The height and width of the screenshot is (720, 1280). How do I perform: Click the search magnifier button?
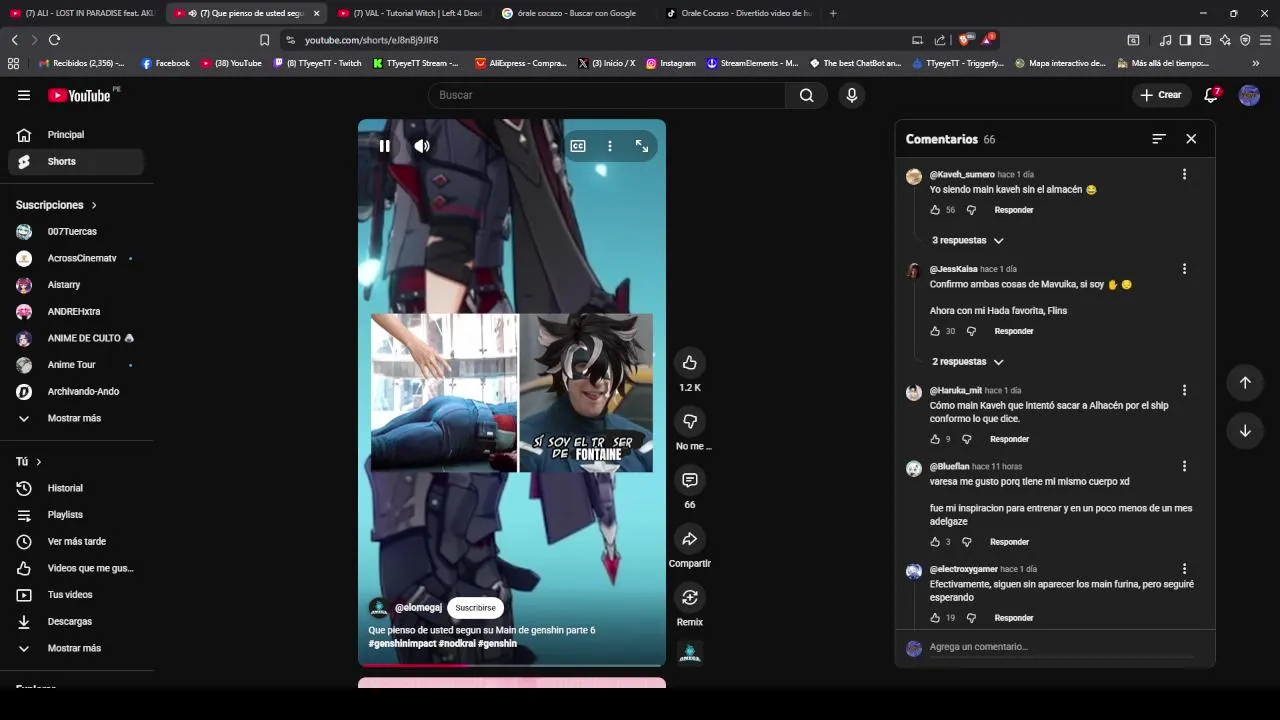806,95
